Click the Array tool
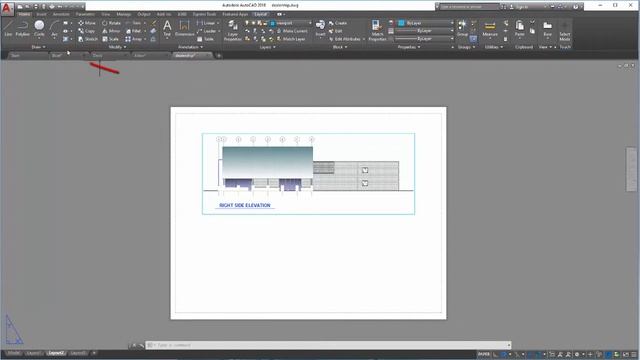The width and height of the screenshot is (640, 360). (x=133, y=39)
